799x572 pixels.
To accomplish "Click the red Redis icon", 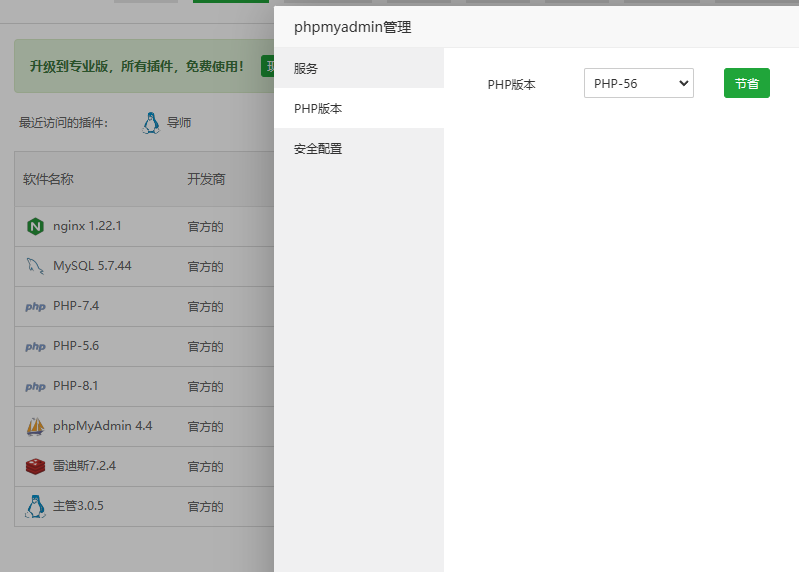I will 35,466.
